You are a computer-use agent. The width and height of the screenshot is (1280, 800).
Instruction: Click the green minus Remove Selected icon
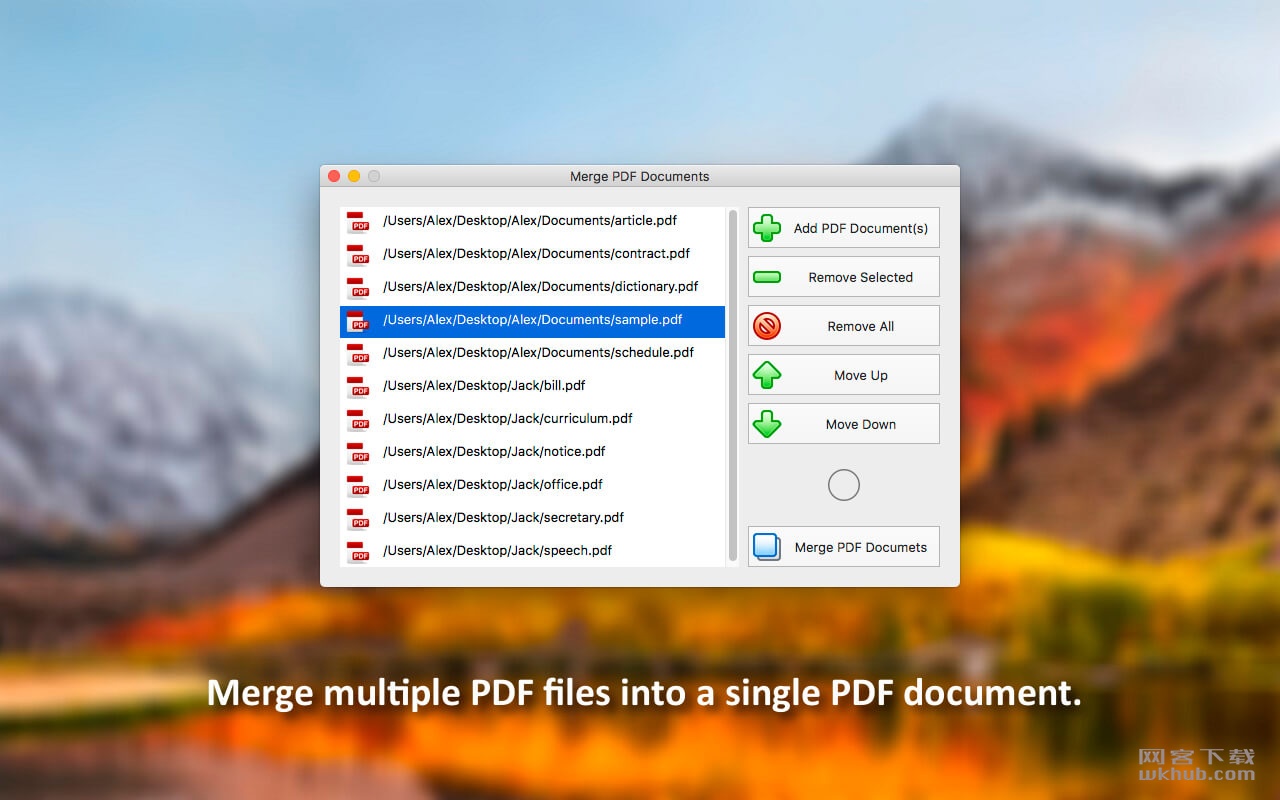[767, 277]
